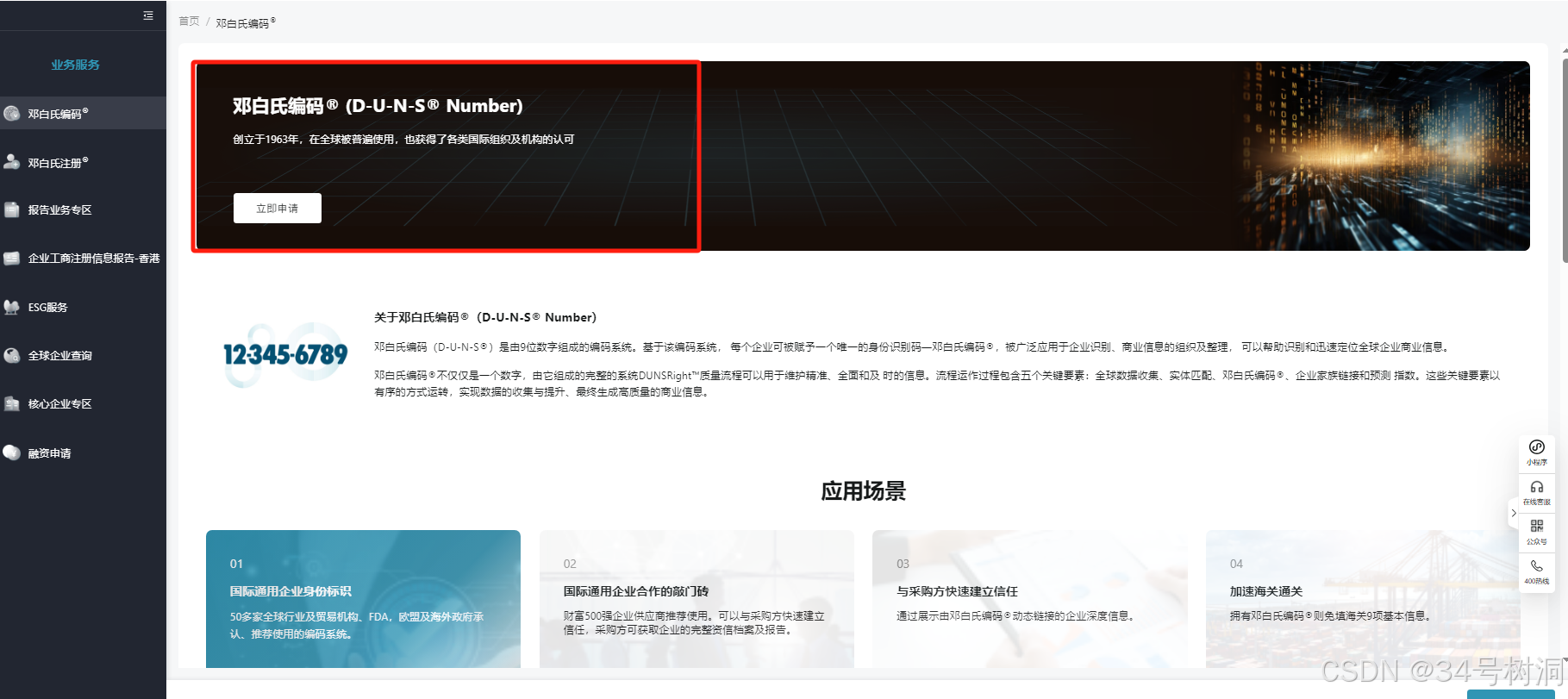The width and height of the screenshot is (1568, 699).
Task: Open the 02 国际通用企业合作的敲门砖 card
Action: pos(697,599)
